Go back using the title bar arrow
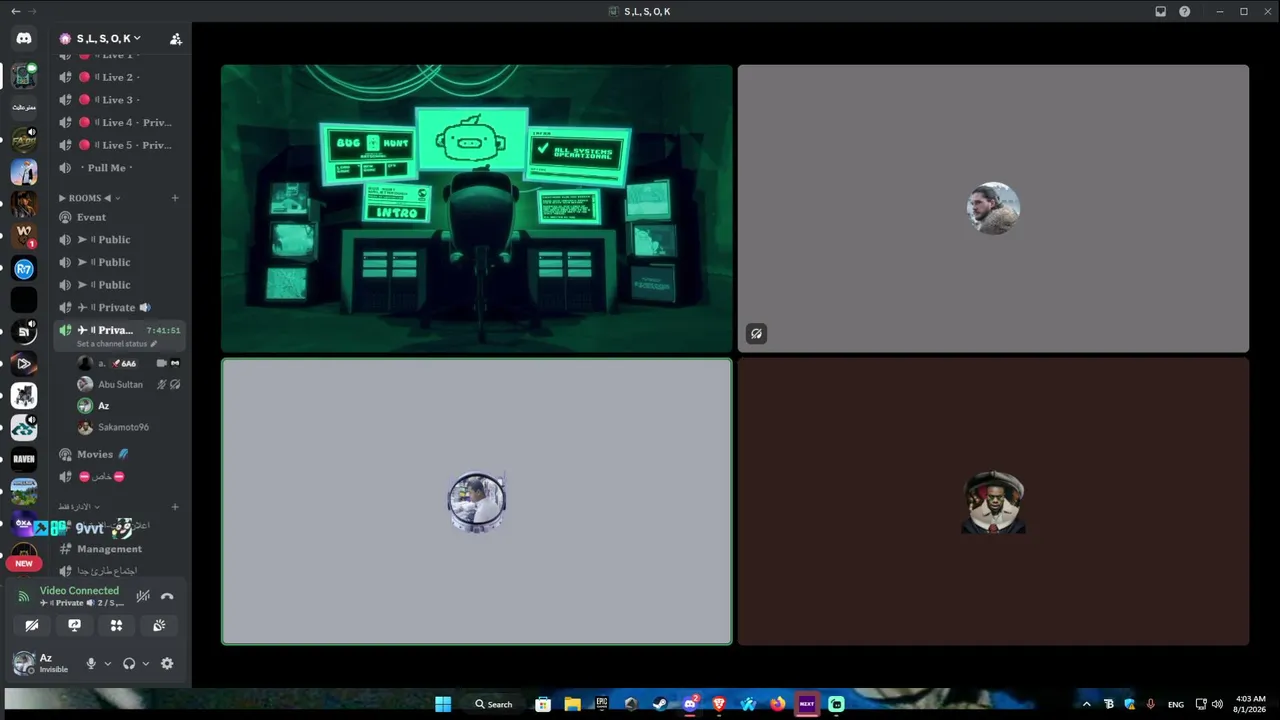Screen dimensions: 1280x720 point(15,11)
